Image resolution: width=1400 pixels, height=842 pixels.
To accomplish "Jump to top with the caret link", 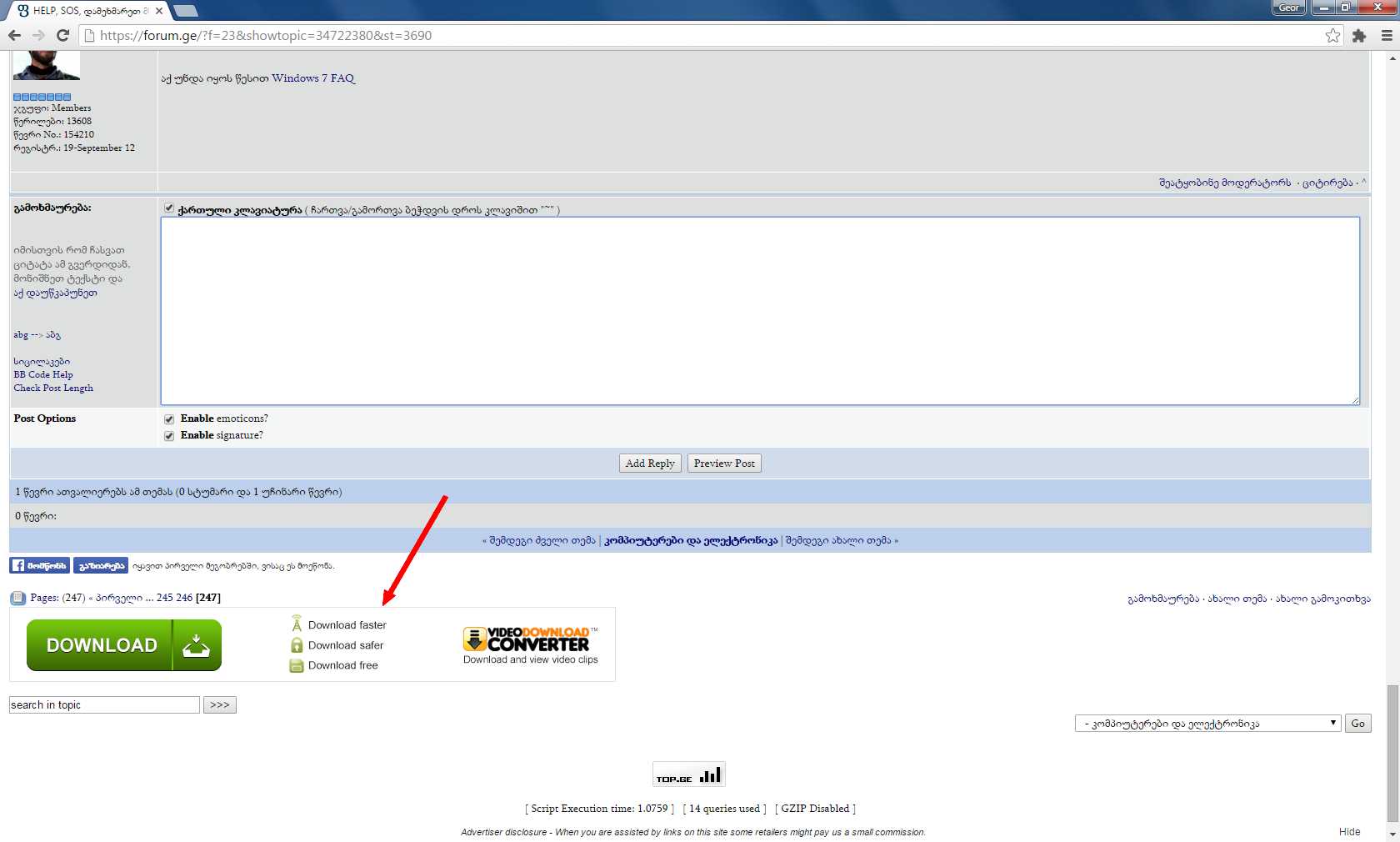I will (1363, 182).
